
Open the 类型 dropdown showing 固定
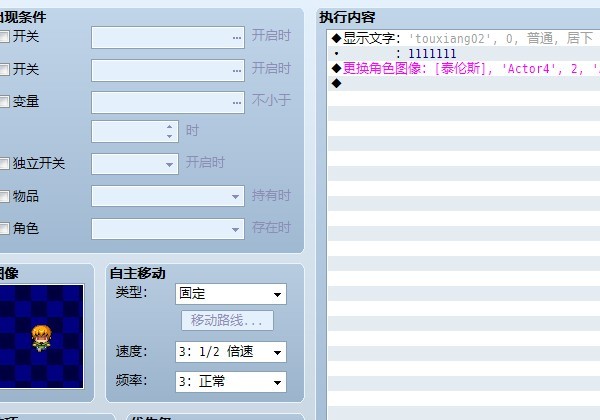tap(231, 294)
